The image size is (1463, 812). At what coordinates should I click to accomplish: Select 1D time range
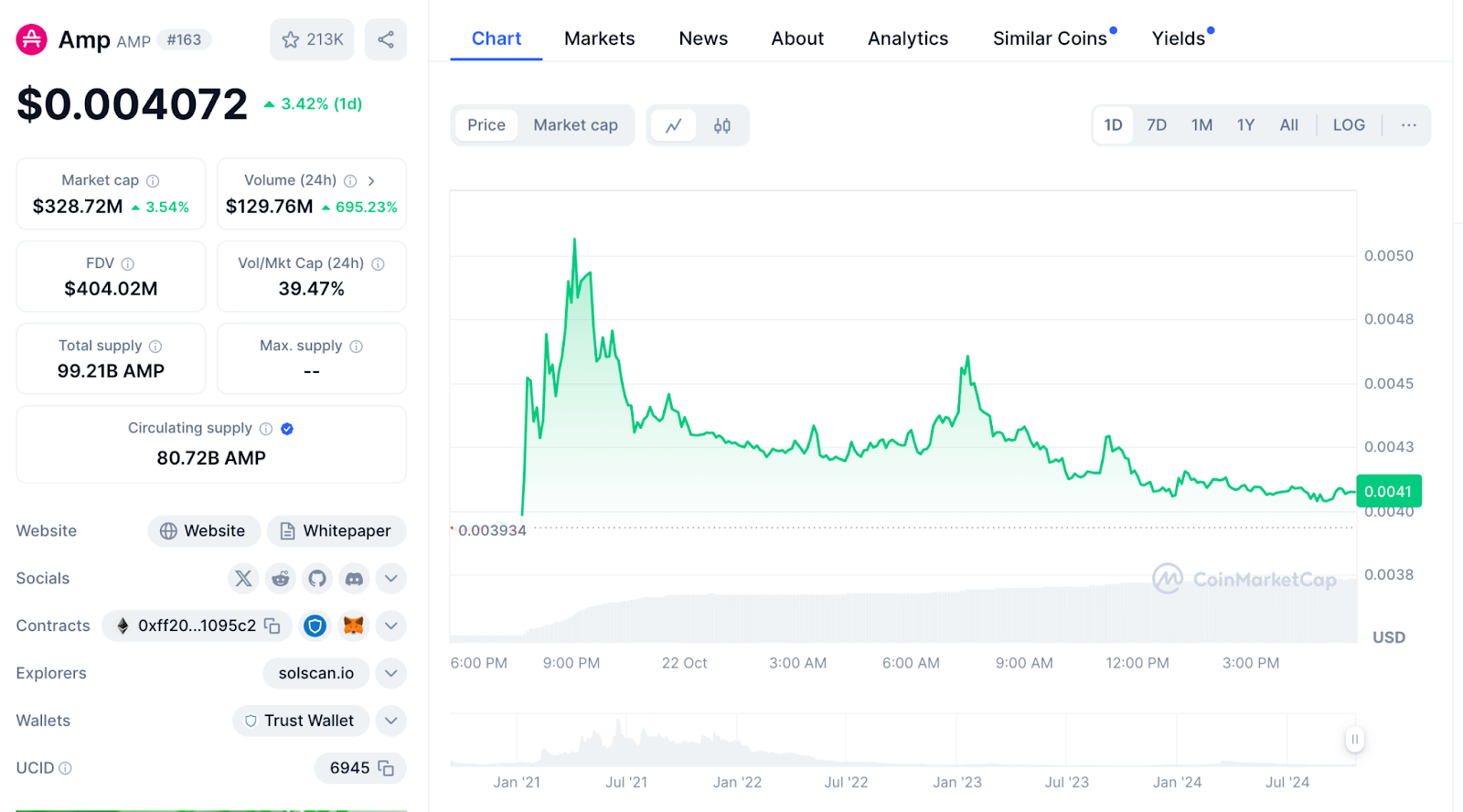point(1113,125)
